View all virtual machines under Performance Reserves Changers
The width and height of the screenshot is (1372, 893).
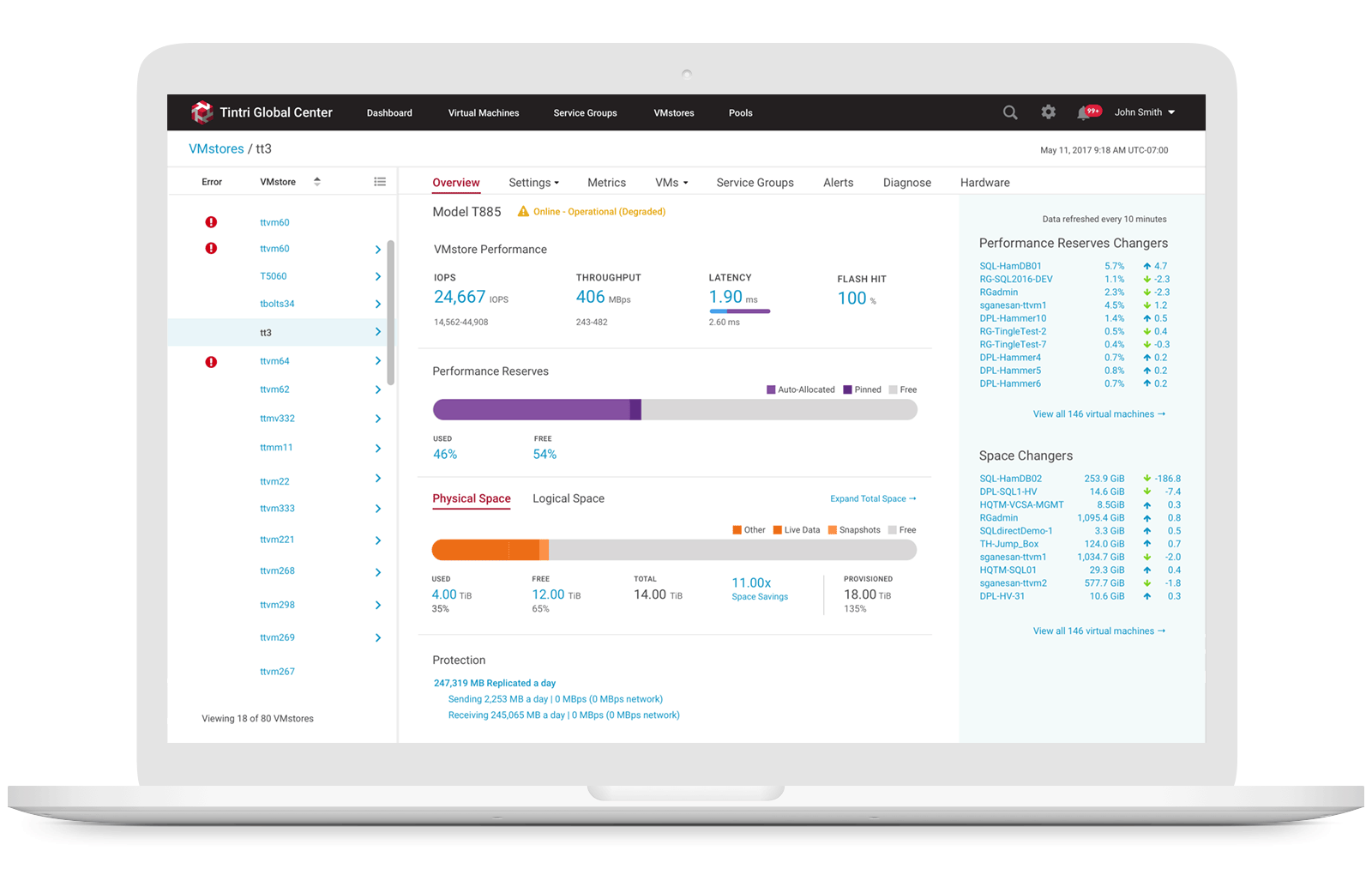(x=1098, y=414)
